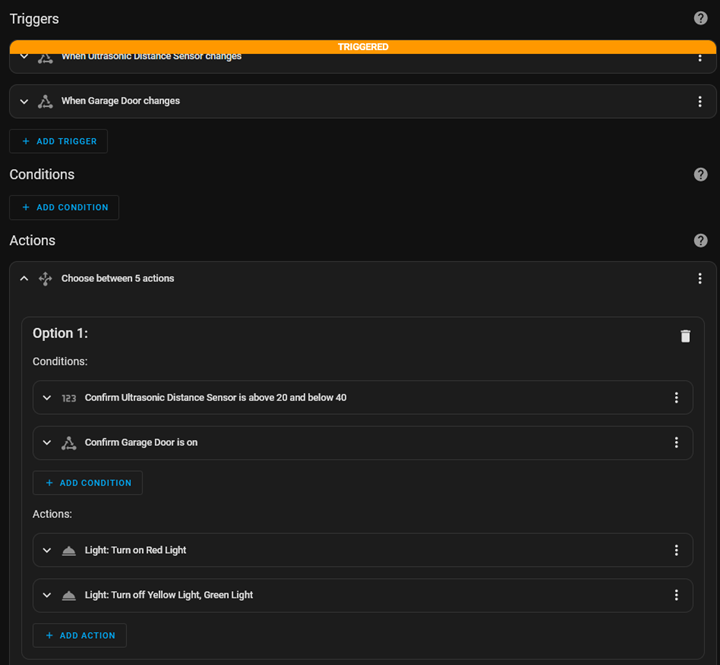Open three-dot menu for Garage Door trigger

point(700,101)
